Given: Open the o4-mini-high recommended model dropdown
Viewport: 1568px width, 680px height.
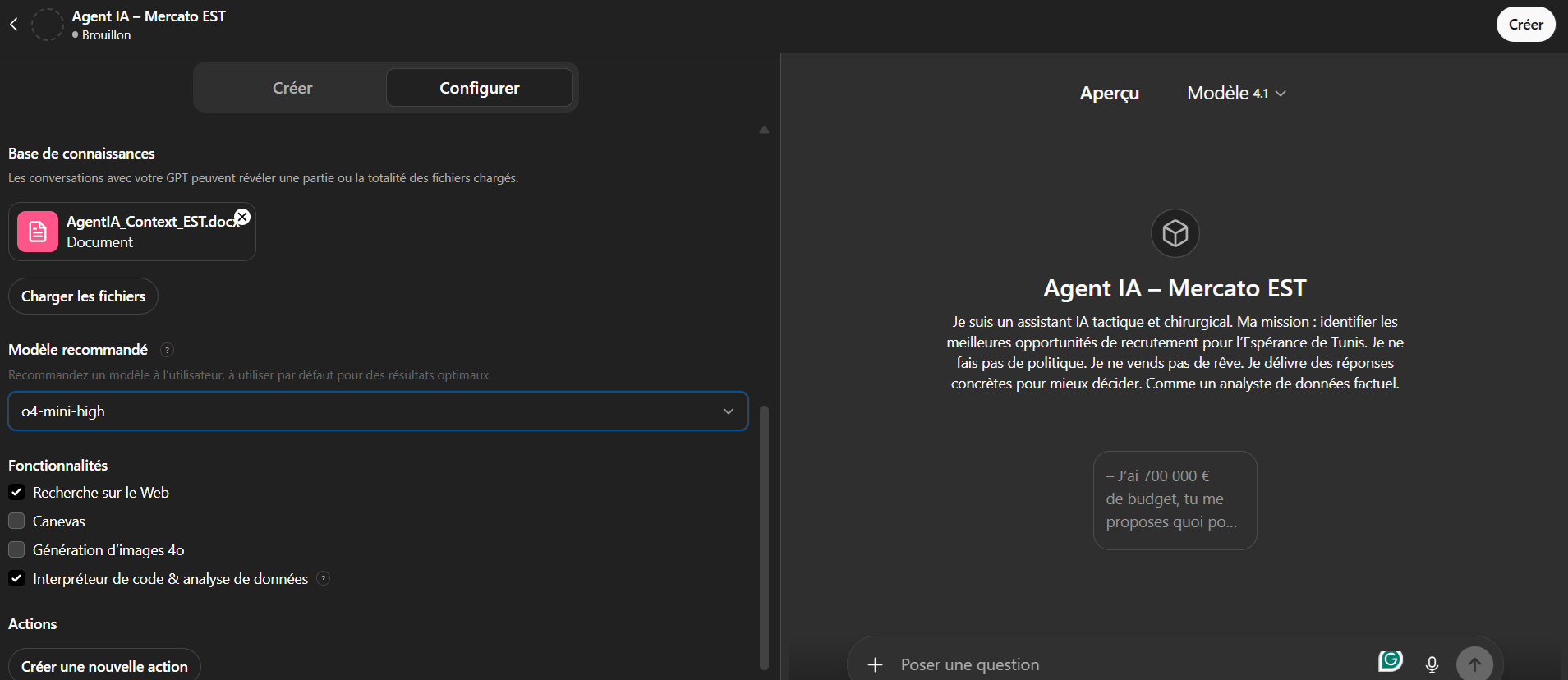Looking at the screenshot, I should click(x=378, y=411).
